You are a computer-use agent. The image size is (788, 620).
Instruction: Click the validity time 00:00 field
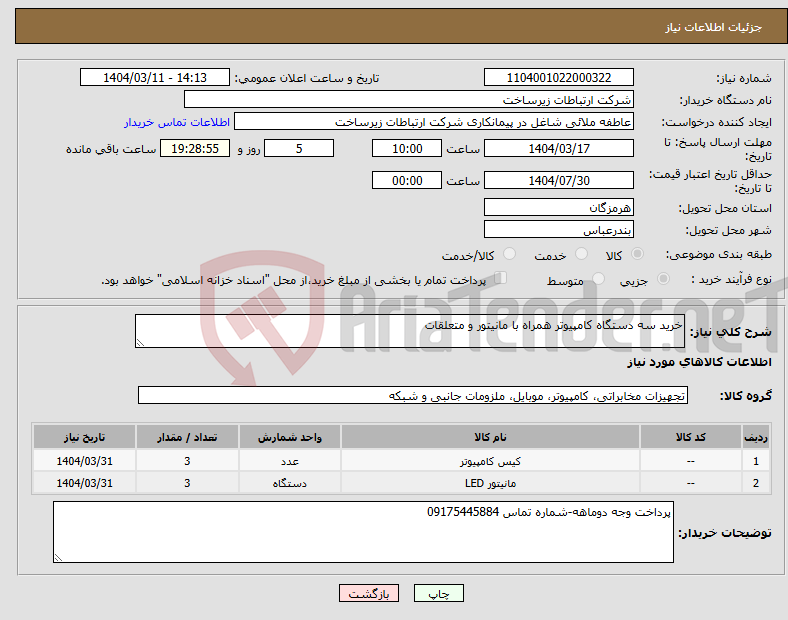point(407,180)
